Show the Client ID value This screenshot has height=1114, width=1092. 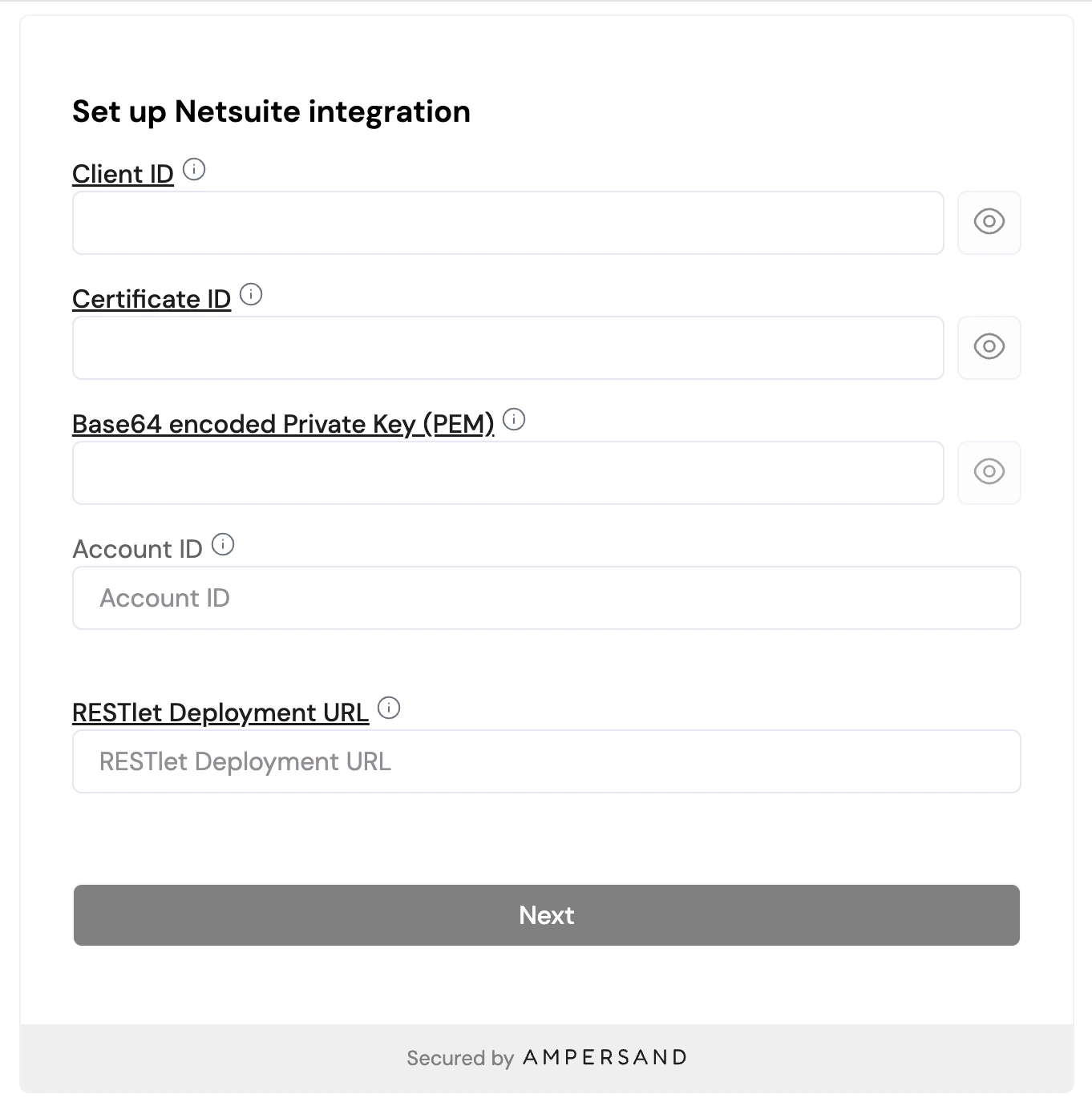(989, 222)
